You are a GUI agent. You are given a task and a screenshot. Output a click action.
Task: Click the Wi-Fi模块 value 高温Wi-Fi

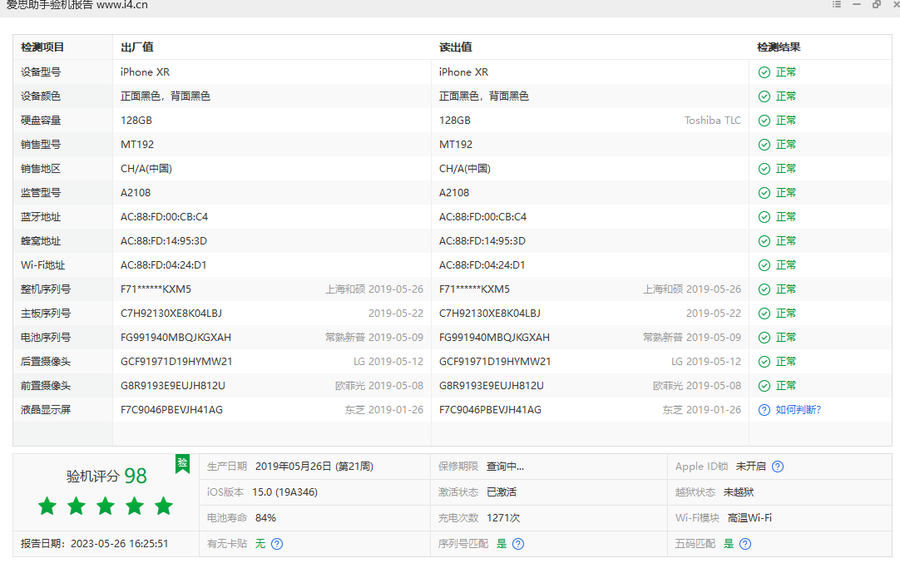pos(750,518)
